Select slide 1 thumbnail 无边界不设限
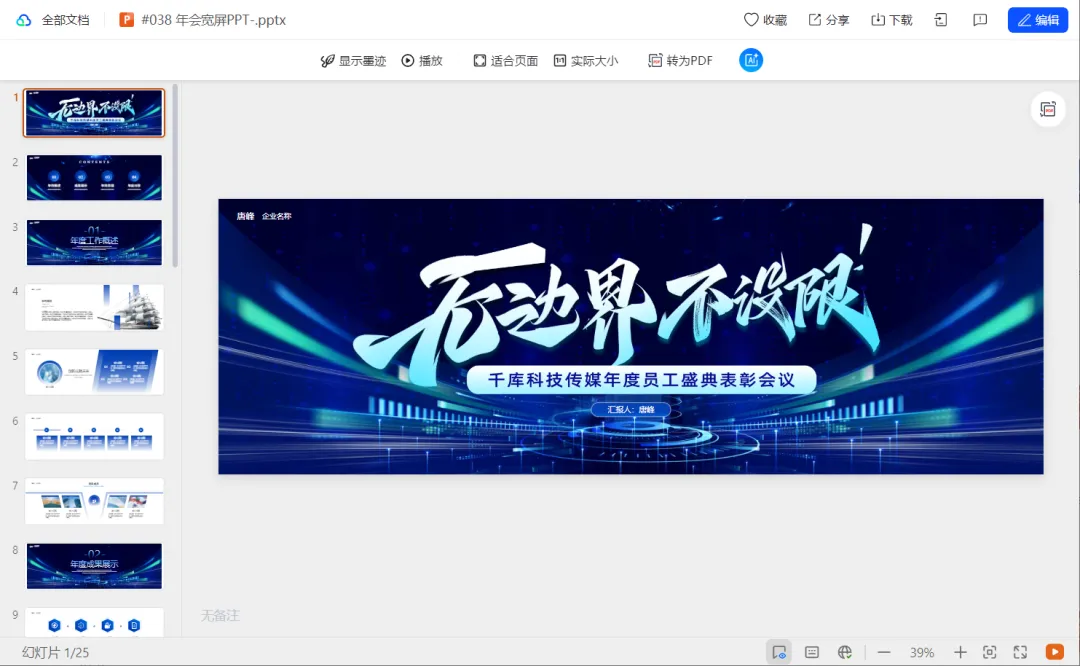The width and height of the screenshot is (1080, 666). click(94, 113)
